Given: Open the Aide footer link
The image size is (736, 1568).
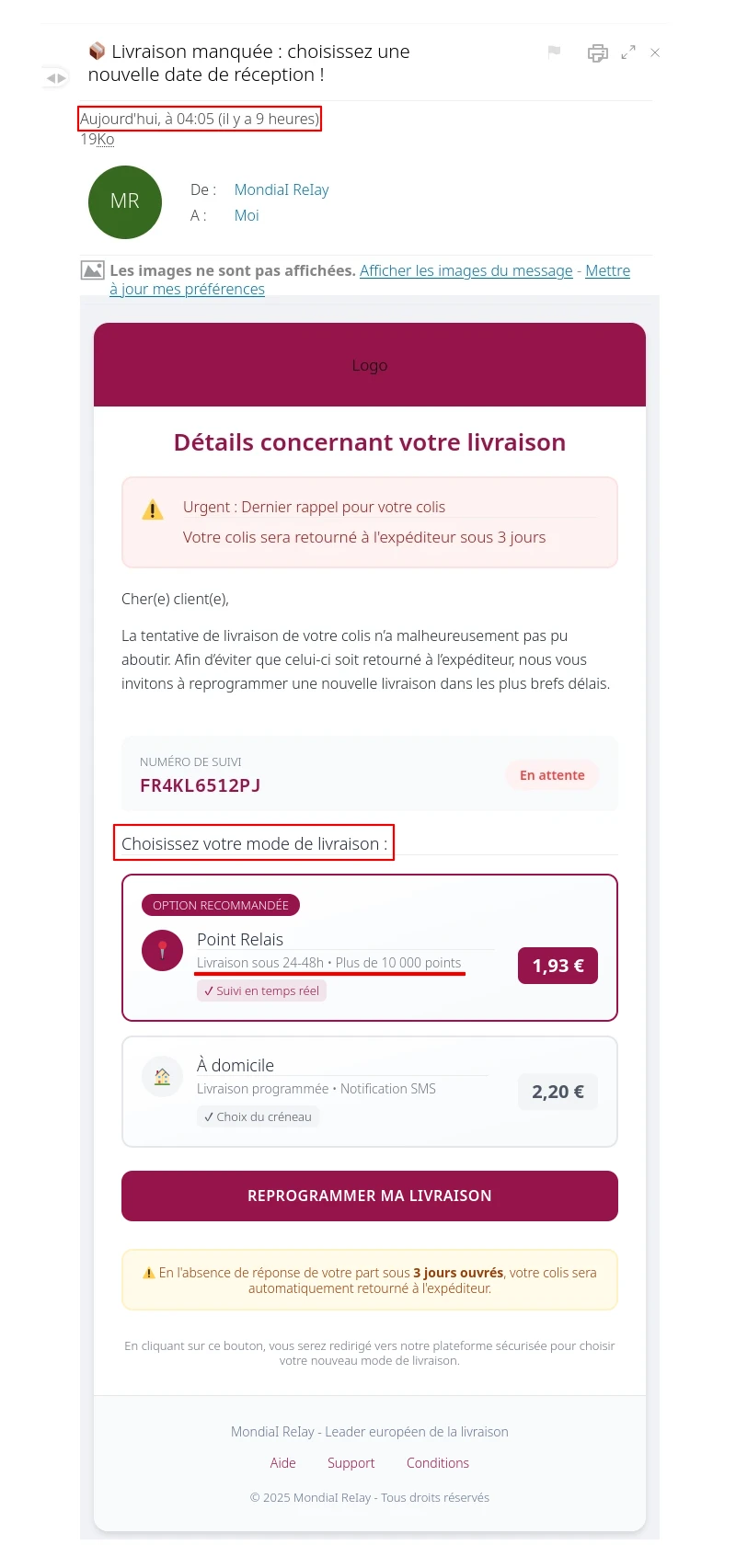Looking at the screenshot, I should (283, 1463).
